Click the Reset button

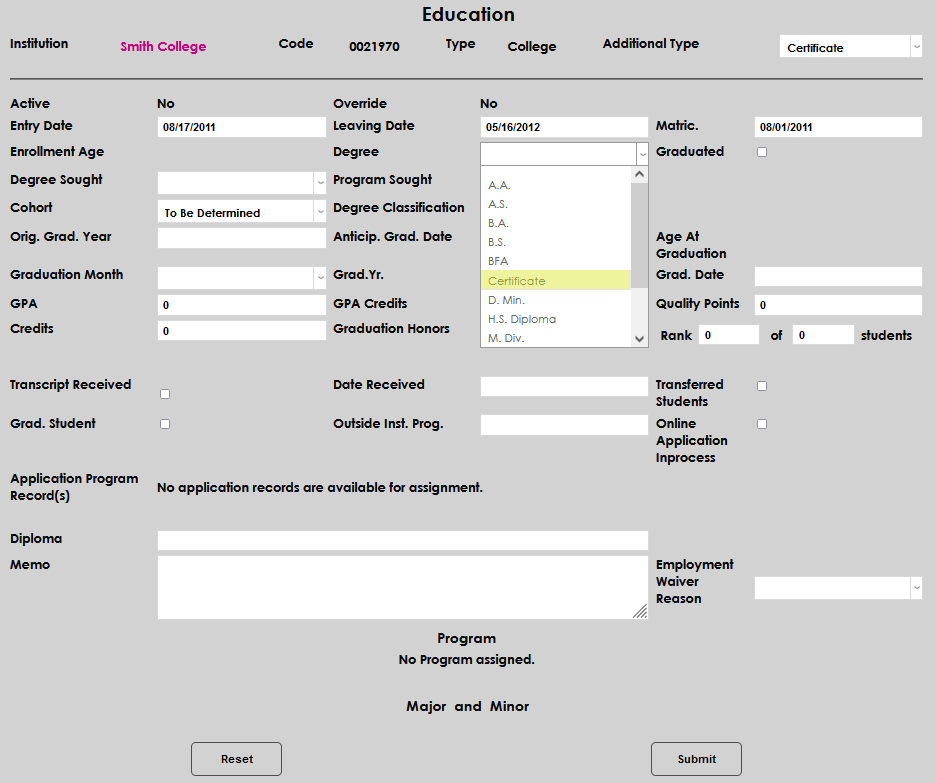[x=236, y=759]
